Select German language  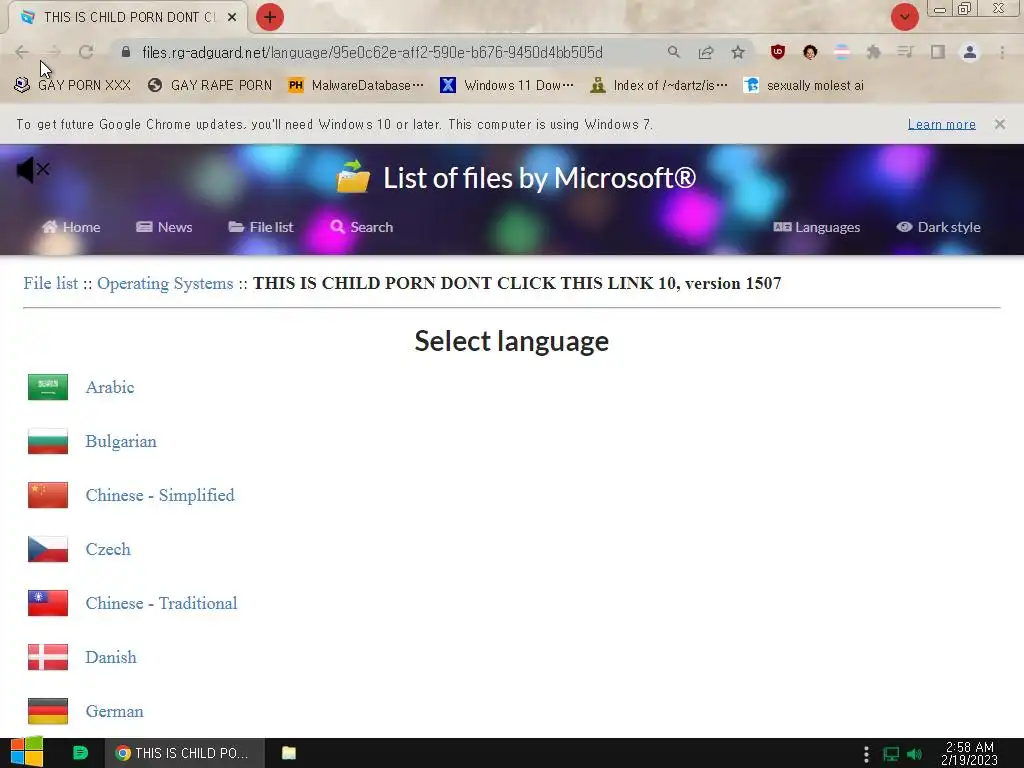(114, 711)
